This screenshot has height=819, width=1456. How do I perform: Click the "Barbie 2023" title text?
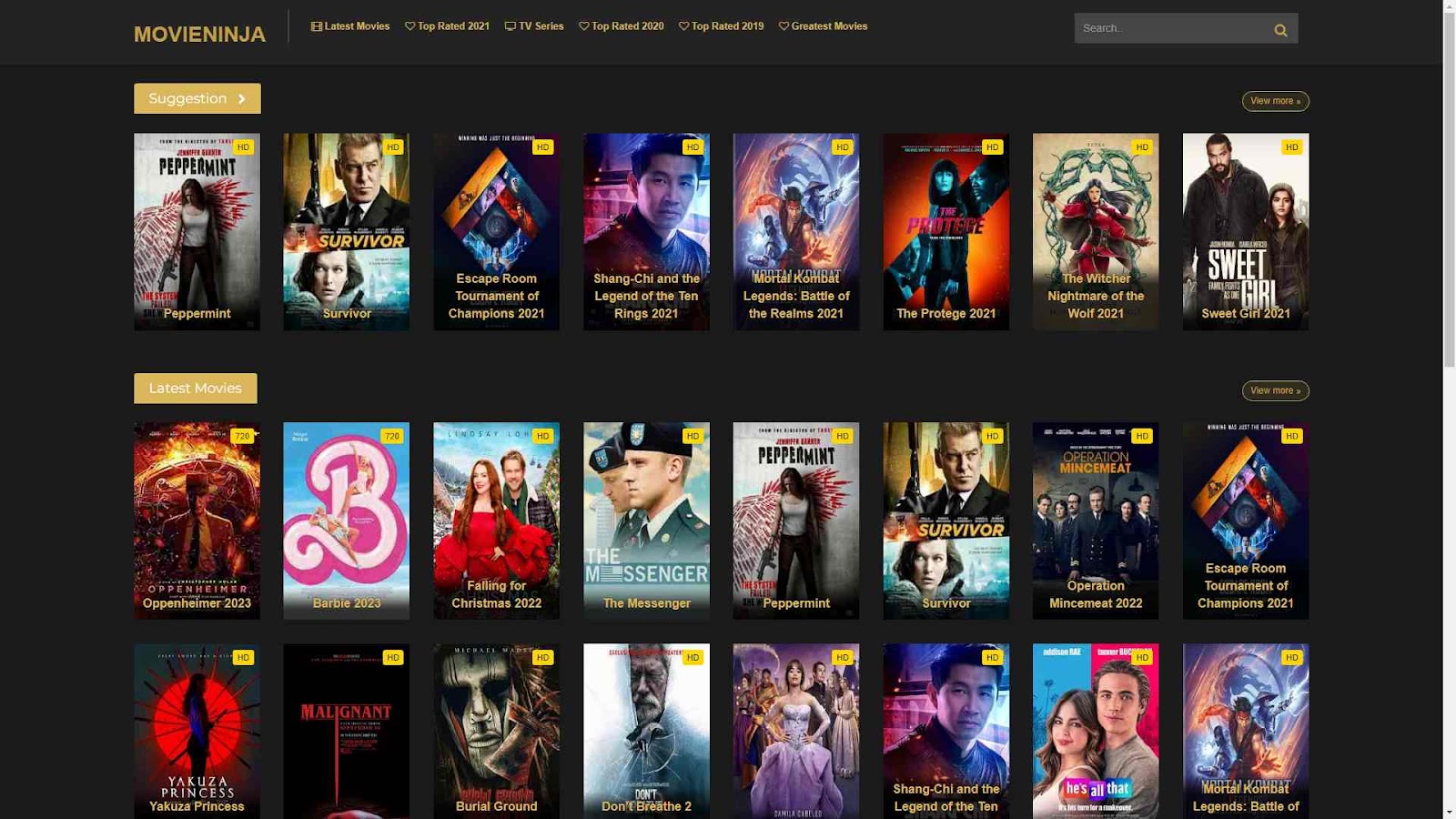[x=347, y=603]
